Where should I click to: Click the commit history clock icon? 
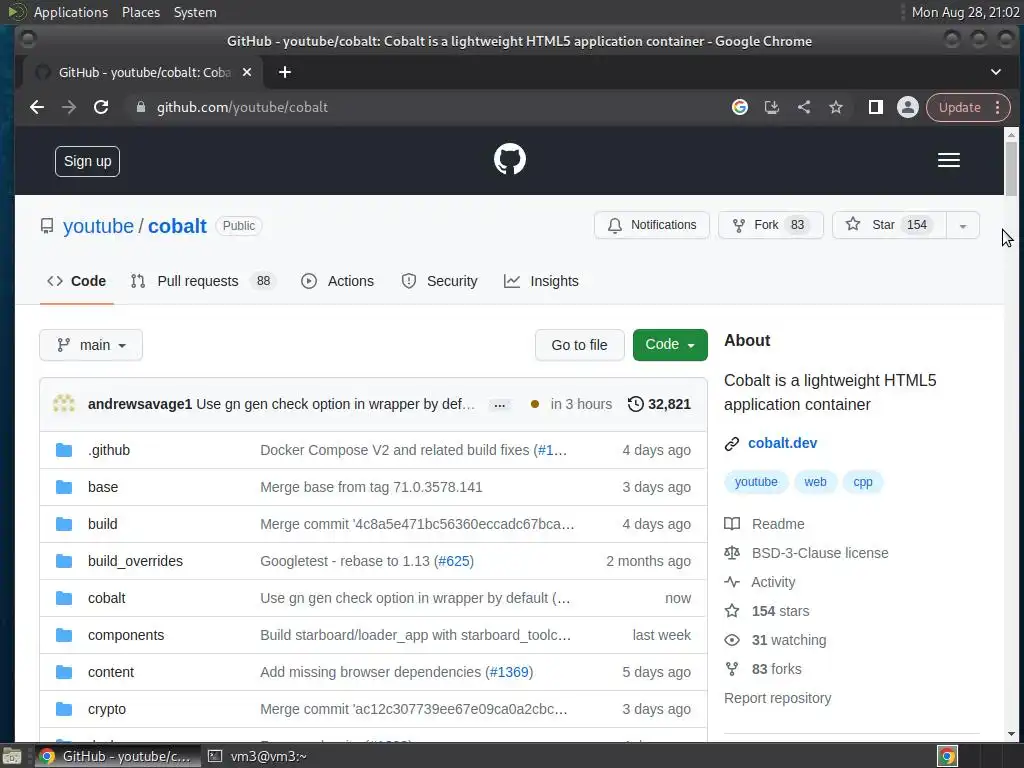[635, 404]
